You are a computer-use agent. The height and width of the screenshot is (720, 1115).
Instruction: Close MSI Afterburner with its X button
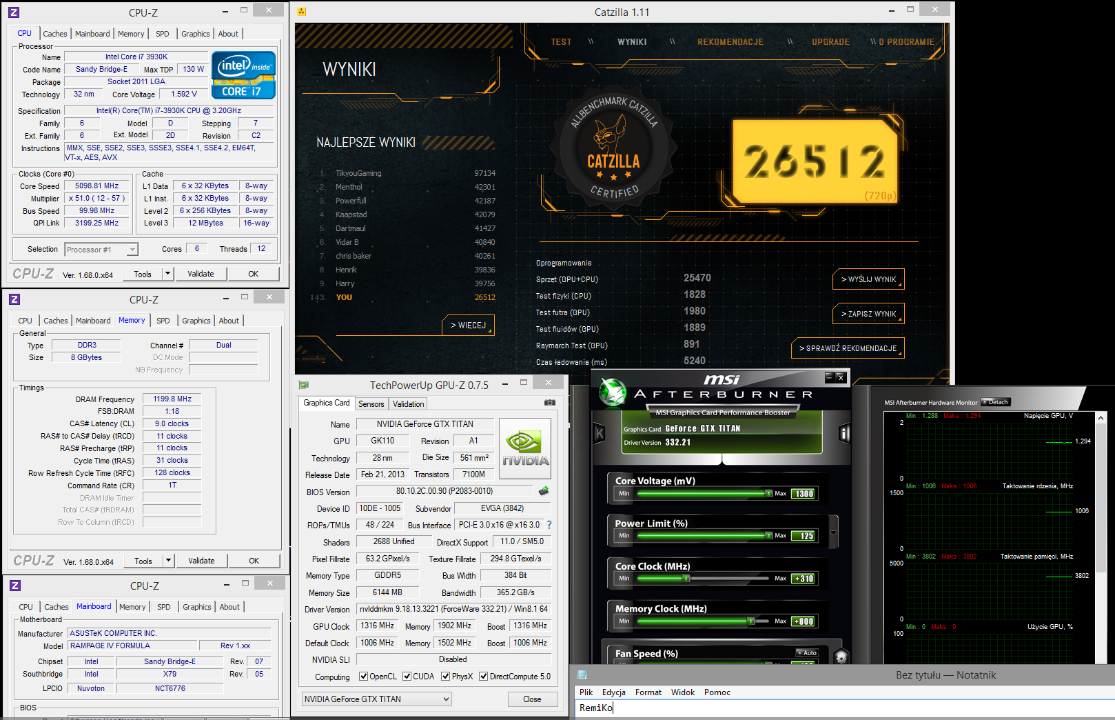[840, 377]
